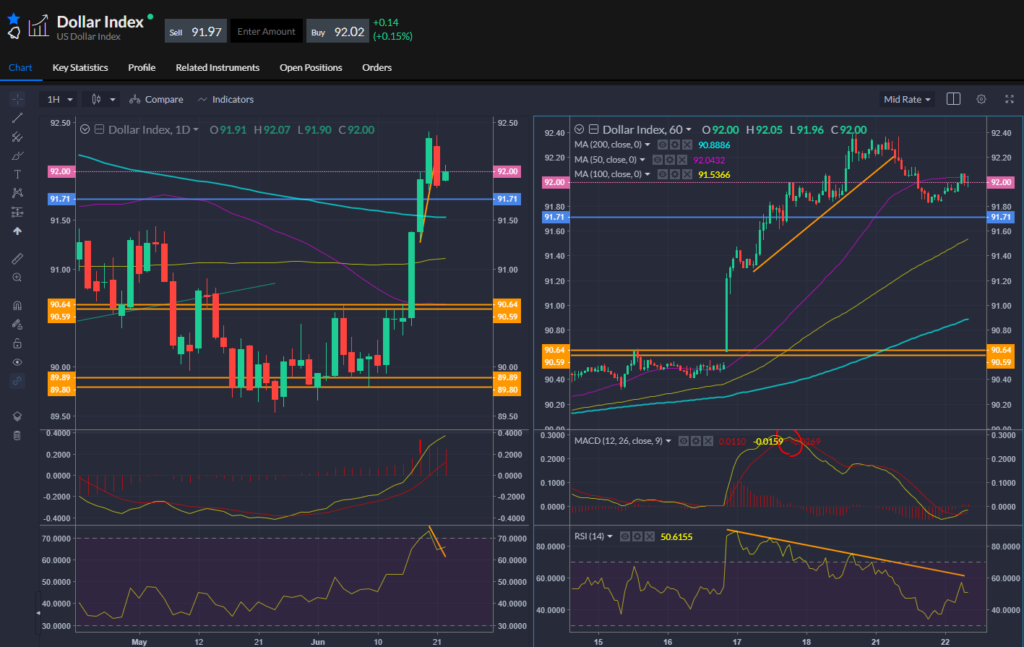Image resolution: width=1024 pixels, height=647 pixels.
Task: Enter fullscreen chart mode
Action: [x=1009, y=99]
